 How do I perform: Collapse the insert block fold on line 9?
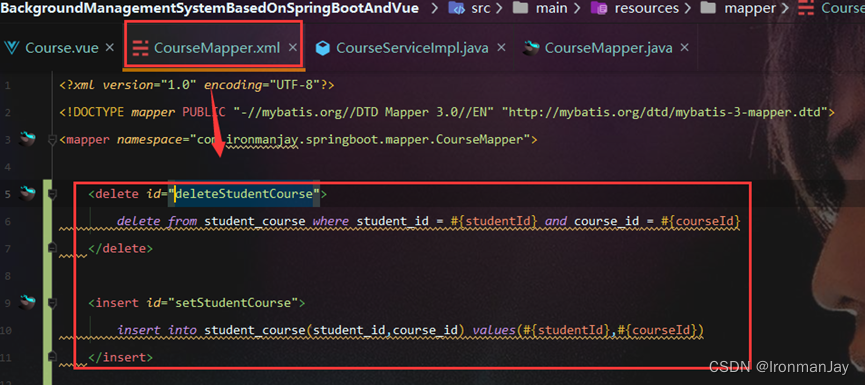52,303
